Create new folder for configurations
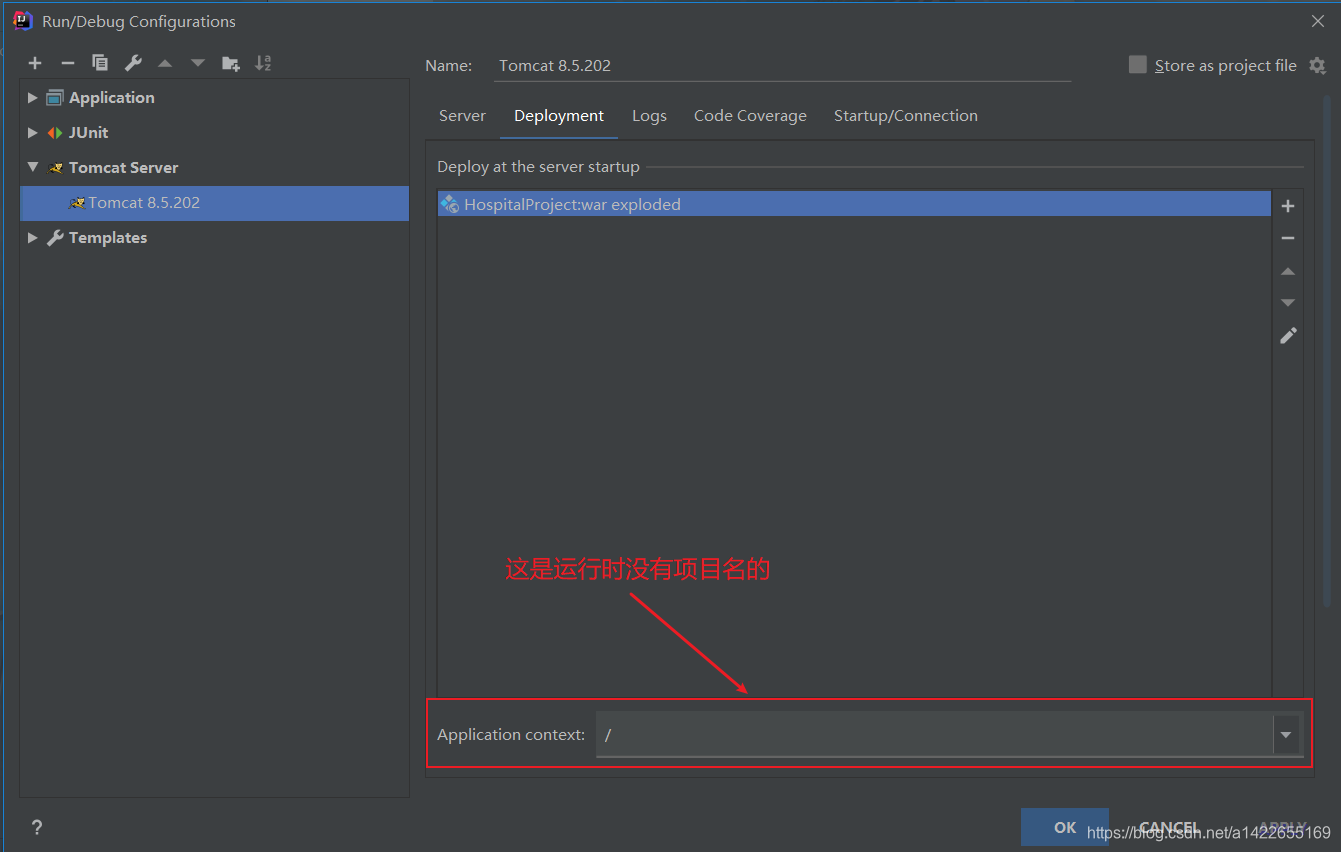 (231, 63)
